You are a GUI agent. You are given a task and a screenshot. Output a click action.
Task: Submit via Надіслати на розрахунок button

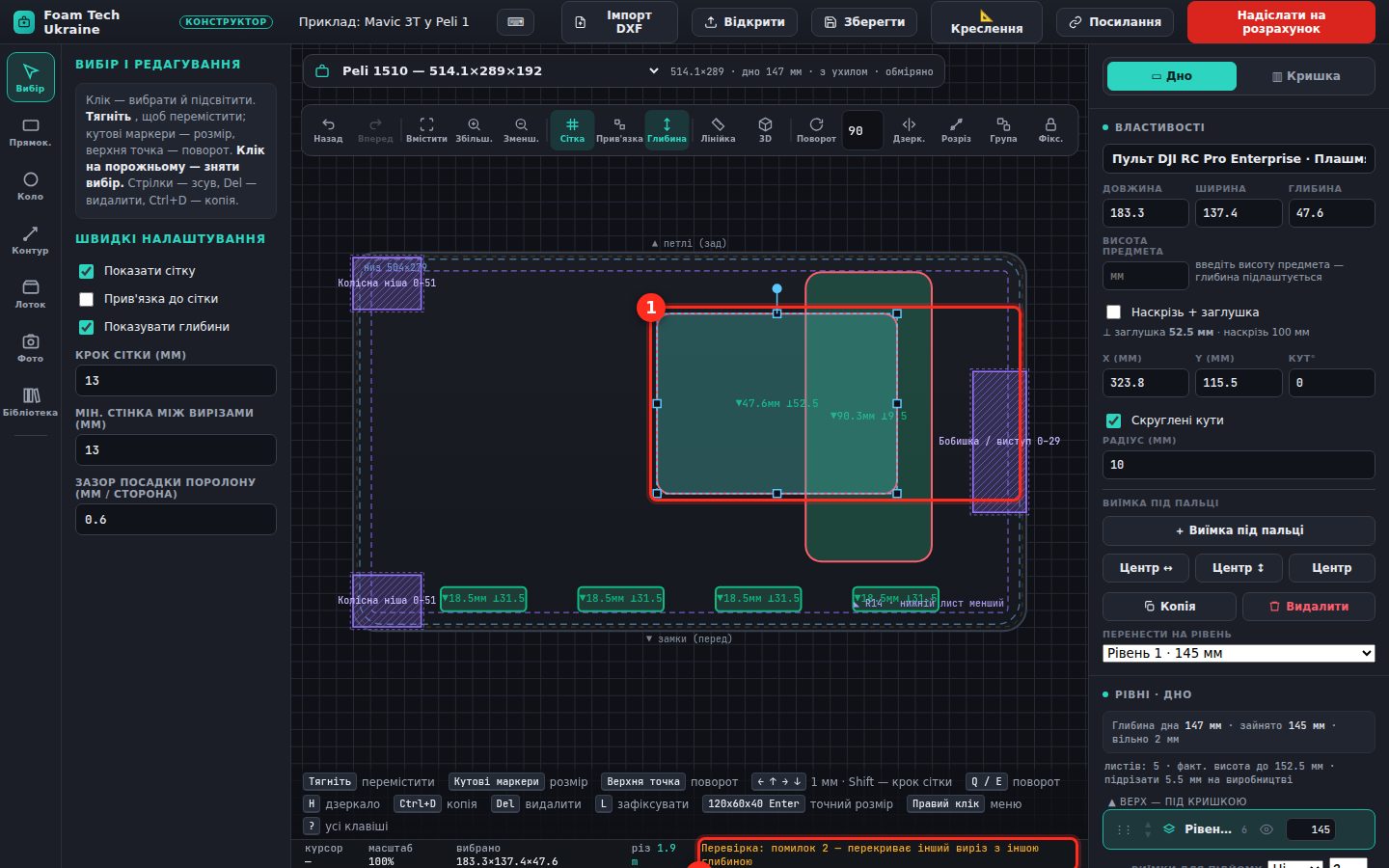coord(1281,22)
